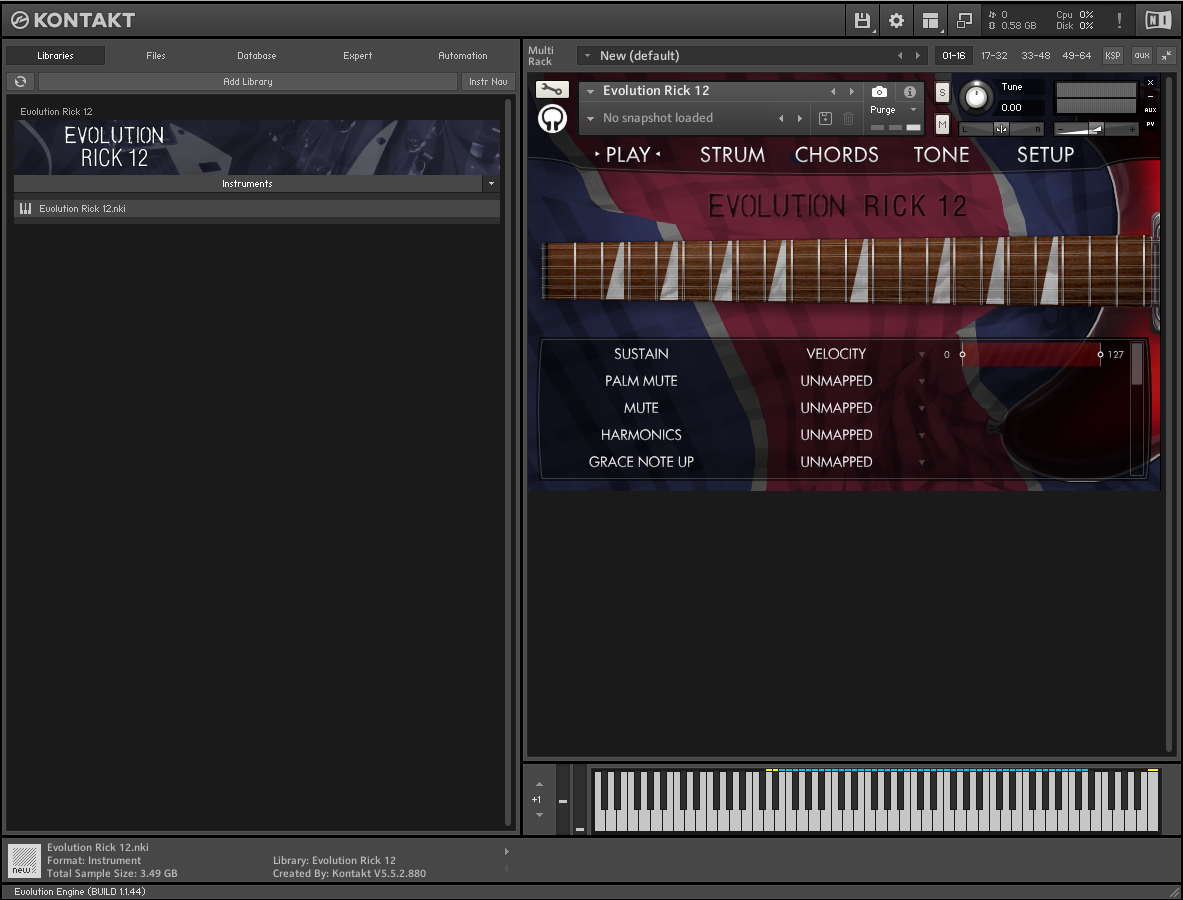Switch to the CHORDS page
Image resolution: width=1183 pixels, height=900 pixels.
point(836,155)
